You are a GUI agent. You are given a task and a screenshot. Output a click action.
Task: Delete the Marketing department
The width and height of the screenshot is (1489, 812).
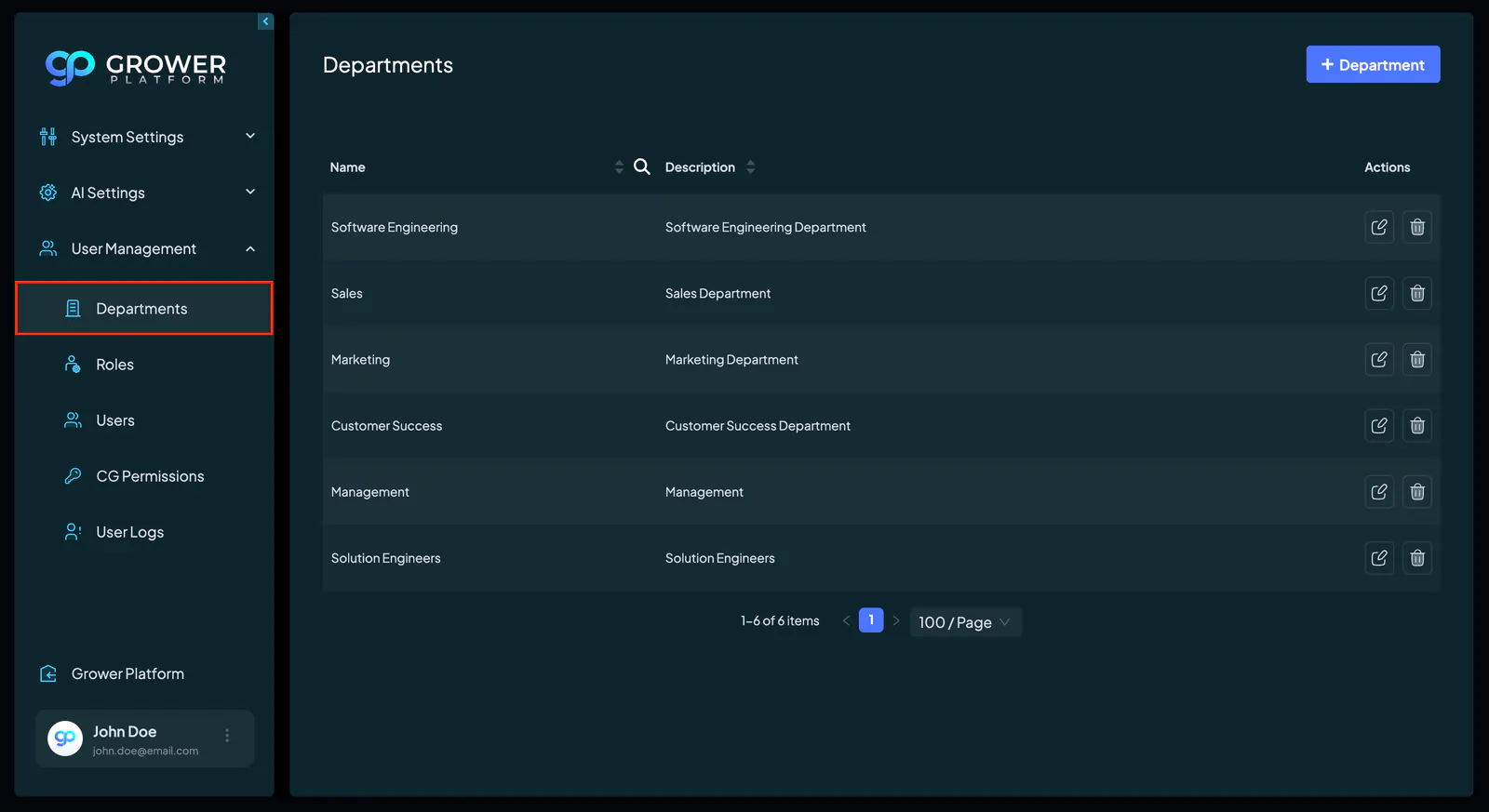coord(1417,359)
